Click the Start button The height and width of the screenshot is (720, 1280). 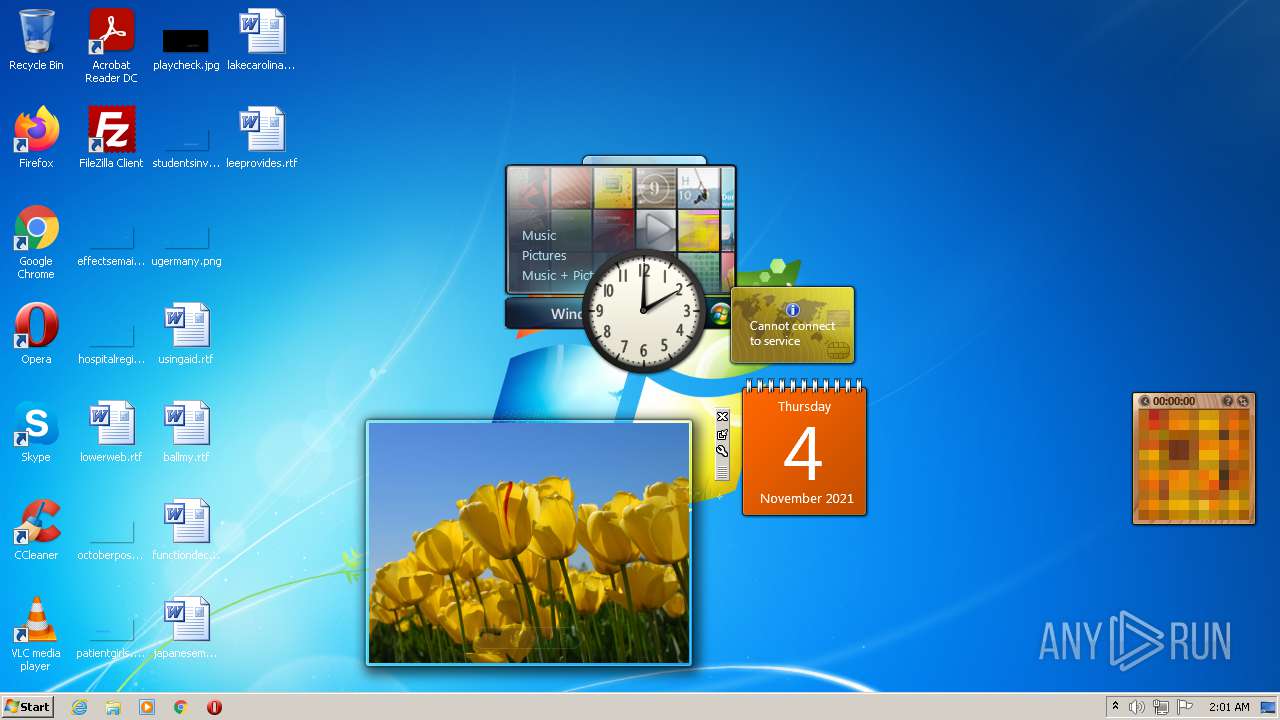tap(28, 707)
